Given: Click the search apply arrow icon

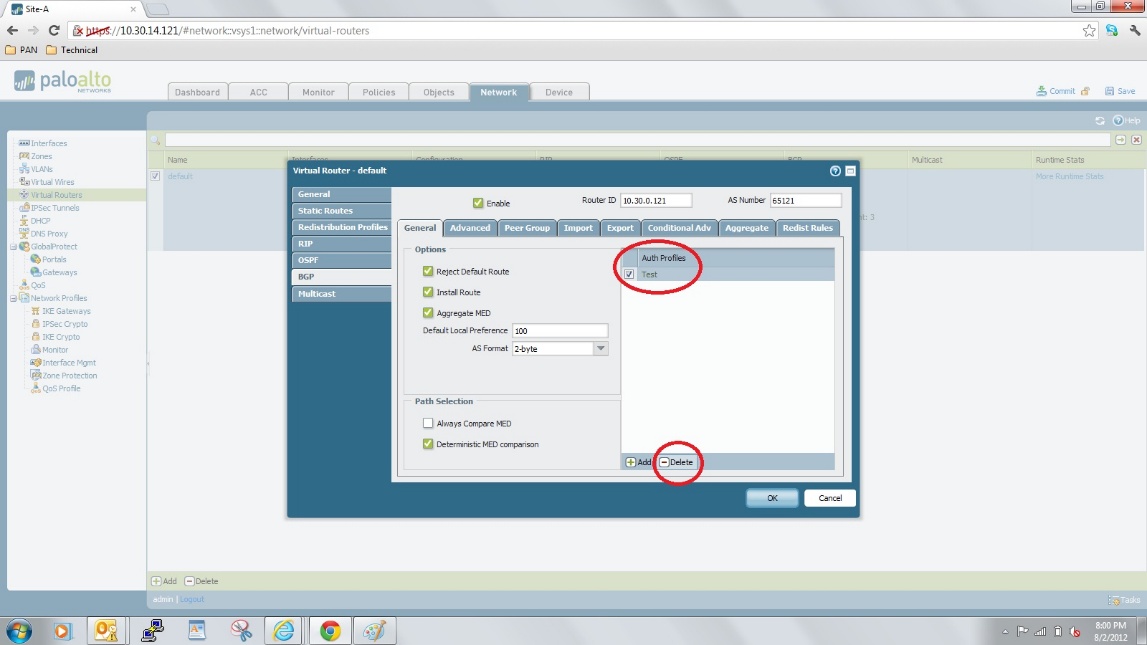Looking at the screenshot, I should click(1121, 140).
